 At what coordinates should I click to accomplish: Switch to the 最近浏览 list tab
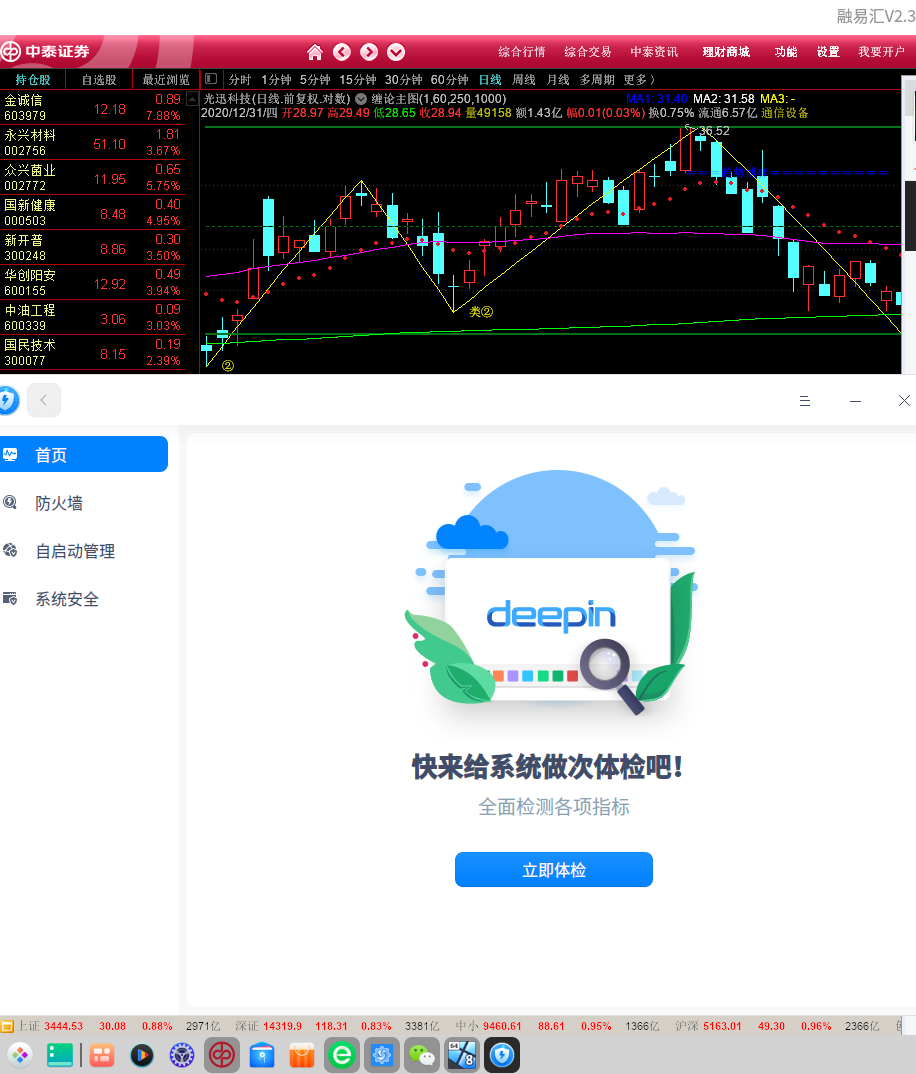165,79
